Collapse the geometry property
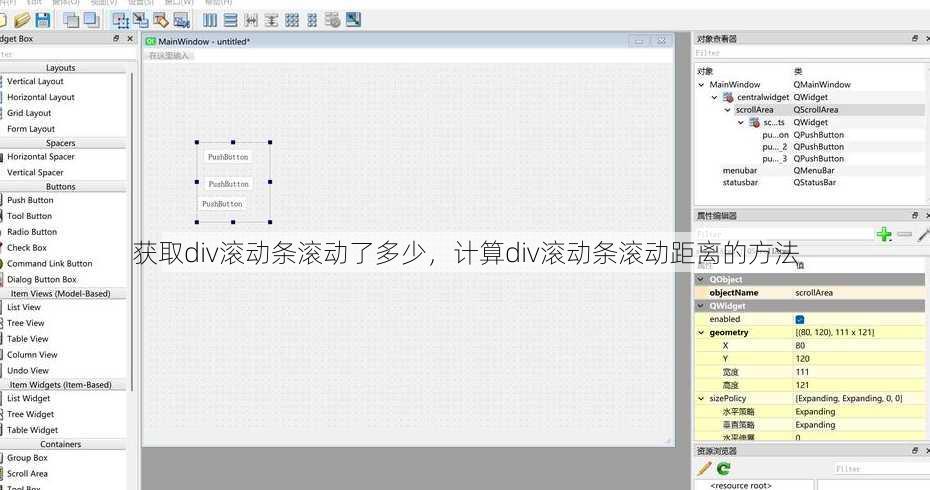 702,333
